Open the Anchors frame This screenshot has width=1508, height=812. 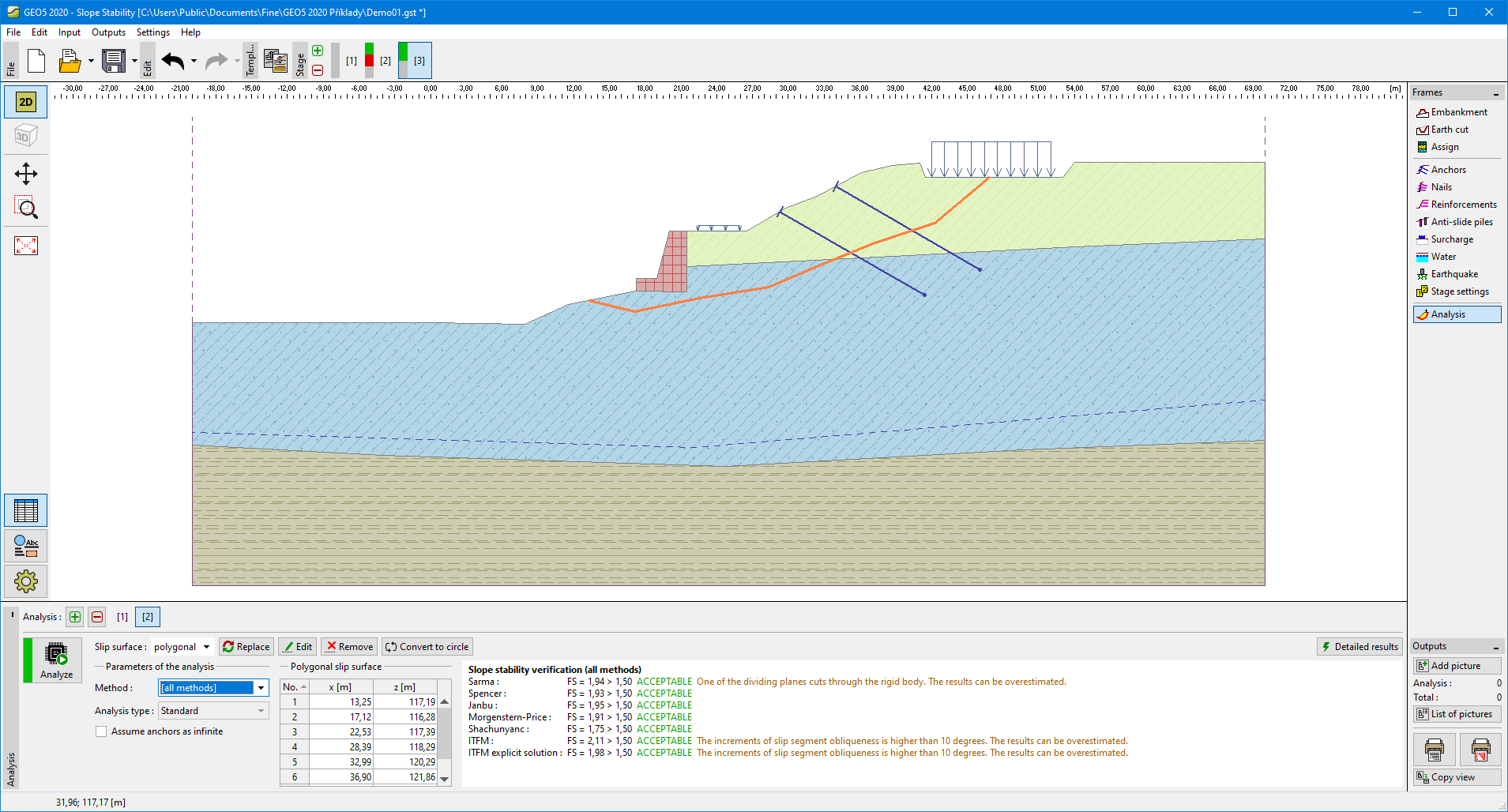point(1457,170)
